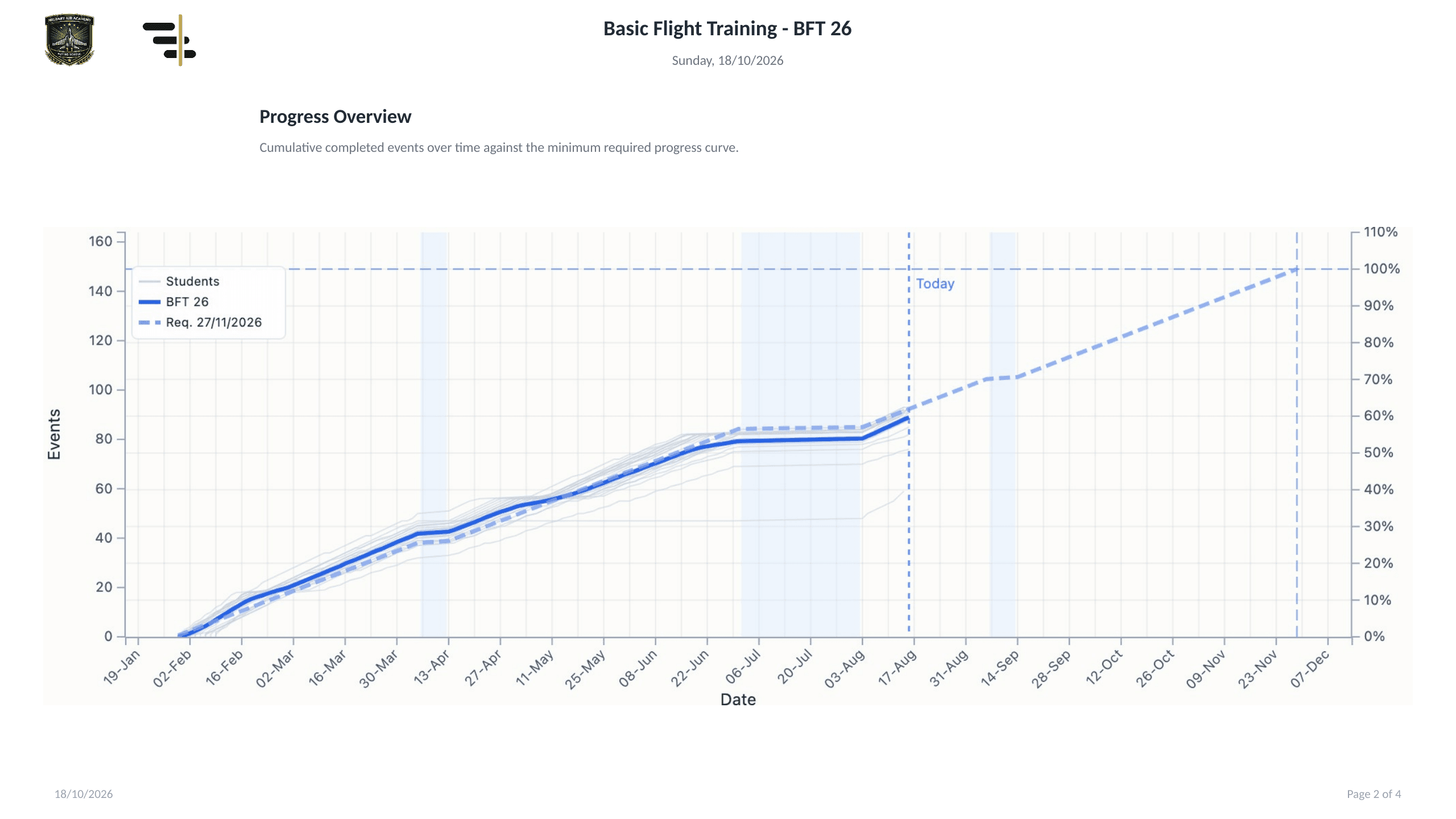1456x819 pixels.
Task: Click the Req. 27/11/2026 legend entry
Action: click(200, 322)
